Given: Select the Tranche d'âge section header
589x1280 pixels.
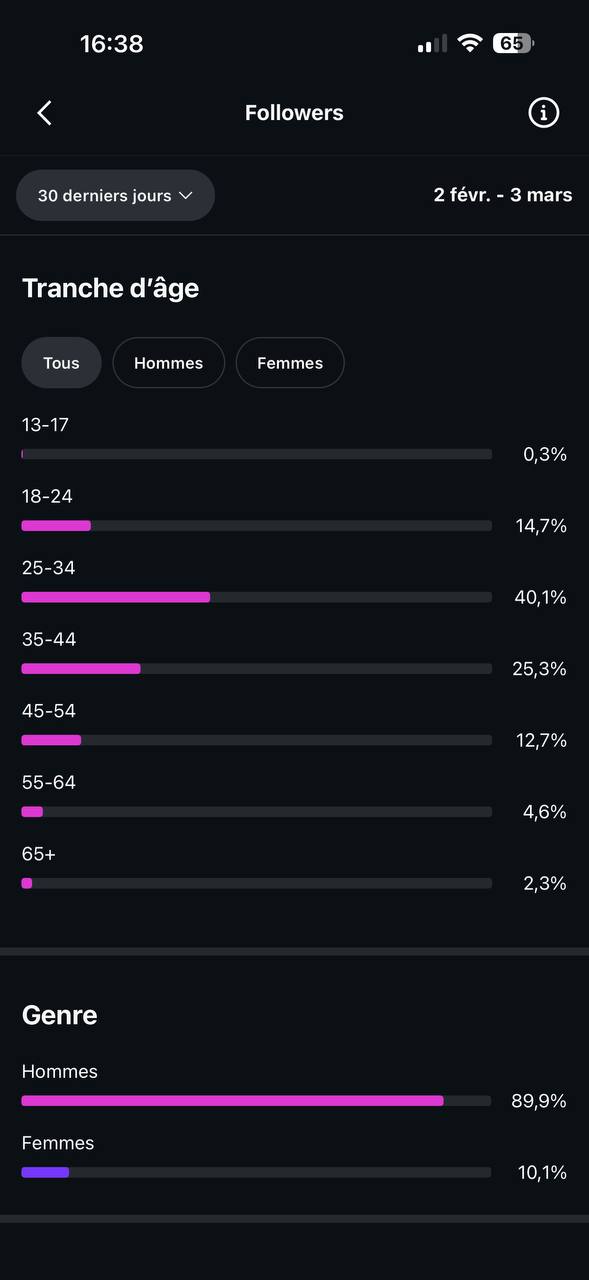Looking at the screenshot, I should (x=110, y=288).
